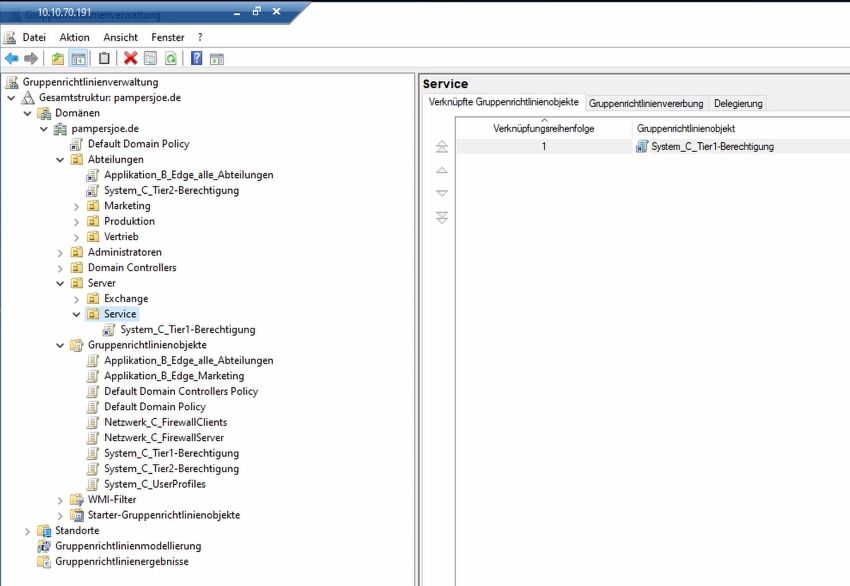Click the green Refresh icon in toolbar
This screenshot has height=586, width=850.
pyautogui.click(x=171, y=58)
